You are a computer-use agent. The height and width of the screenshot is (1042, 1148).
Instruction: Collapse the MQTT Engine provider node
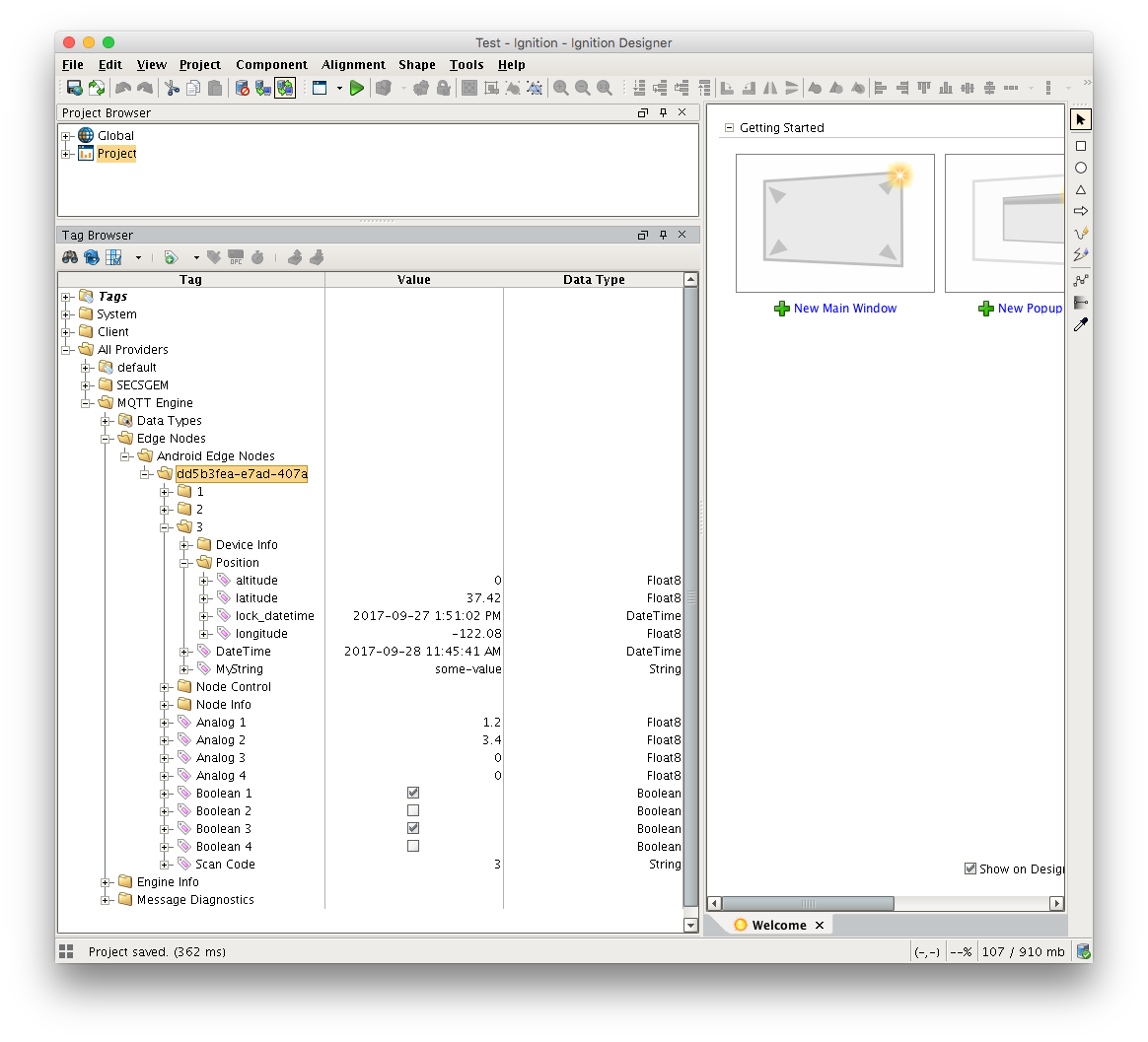[x=86, y=403]
